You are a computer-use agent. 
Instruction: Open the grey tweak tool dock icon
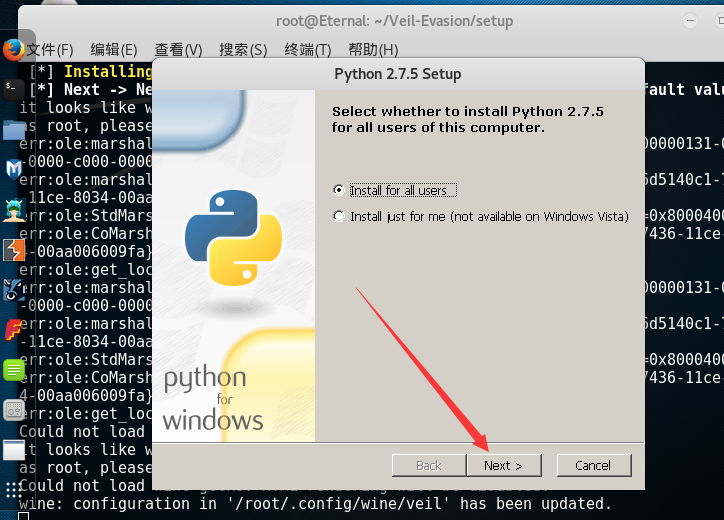tap(14, 410)
